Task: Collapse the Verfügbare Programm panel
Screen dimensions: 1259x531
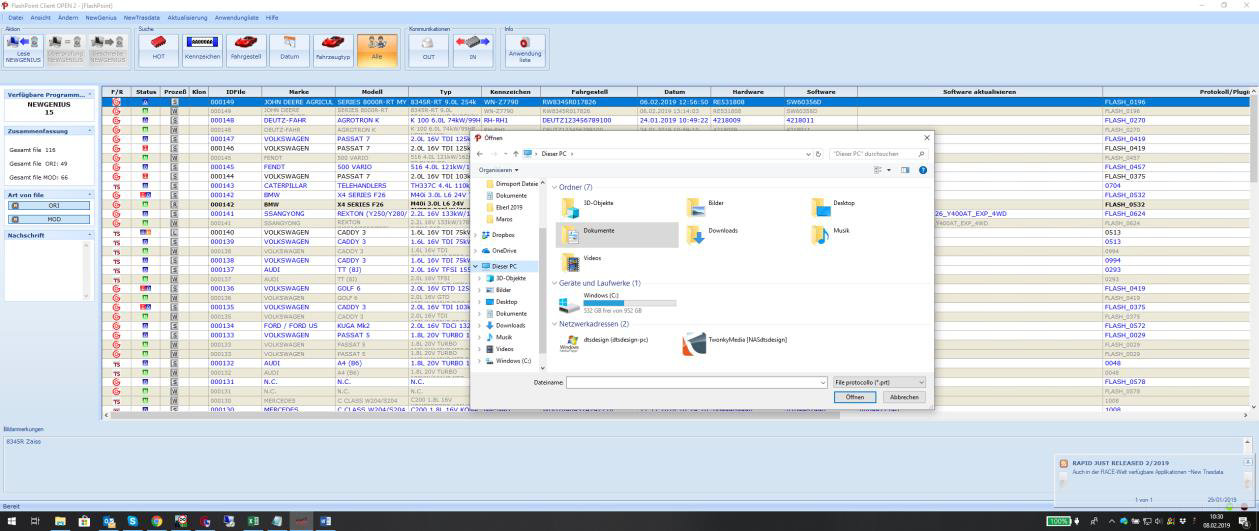Action: (x=90, y=94)
